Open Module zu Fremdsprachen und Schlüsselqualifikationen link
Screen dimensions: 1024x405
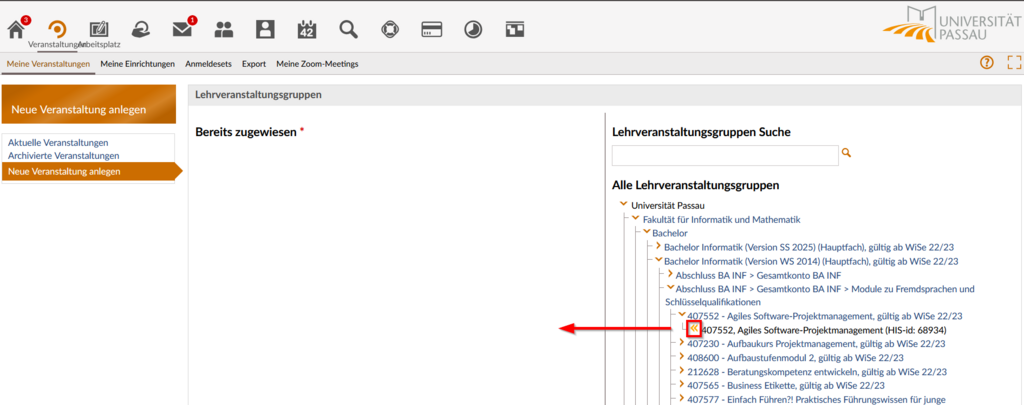[x=820, y=295]
